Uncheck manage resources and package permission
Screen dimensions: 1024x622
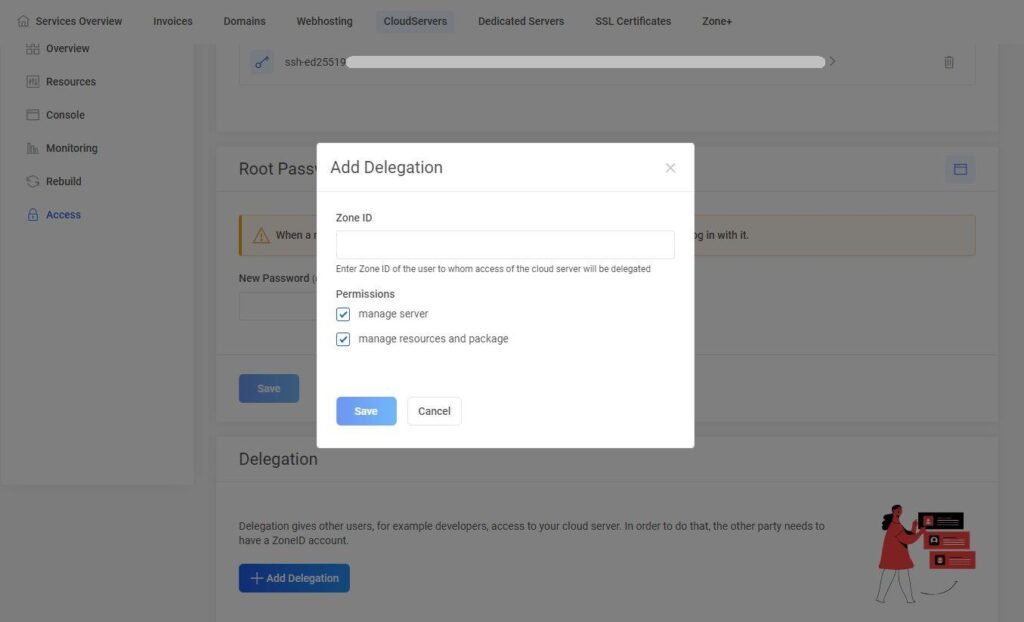[343, 339]
